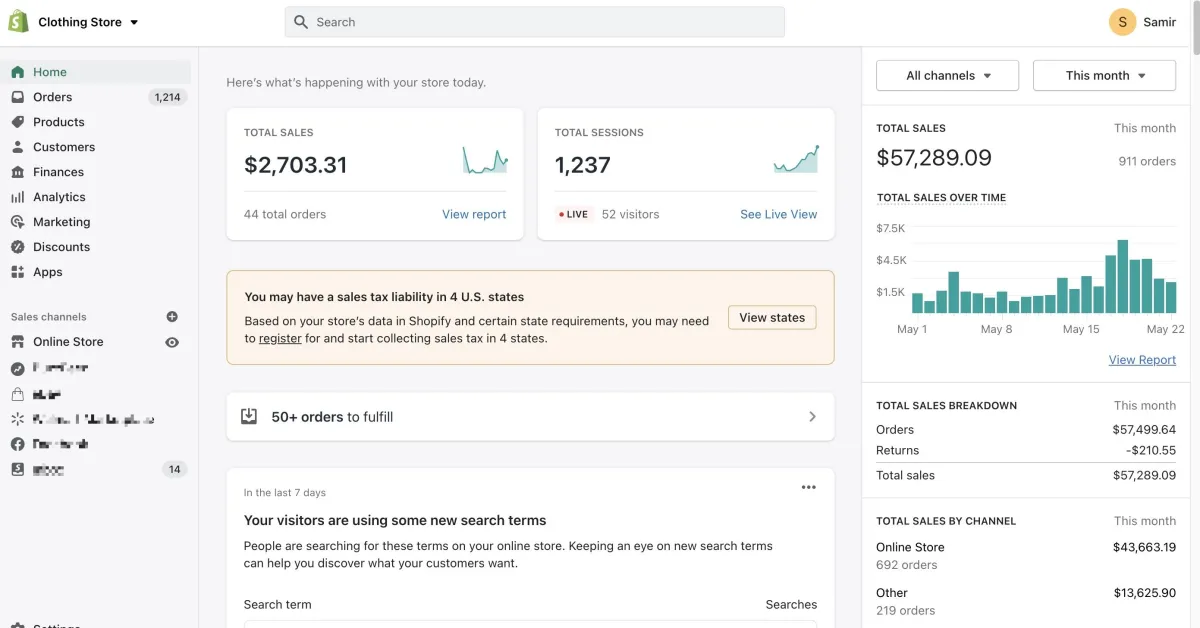Open the All channels filter dropdown

tap(947, 76)
